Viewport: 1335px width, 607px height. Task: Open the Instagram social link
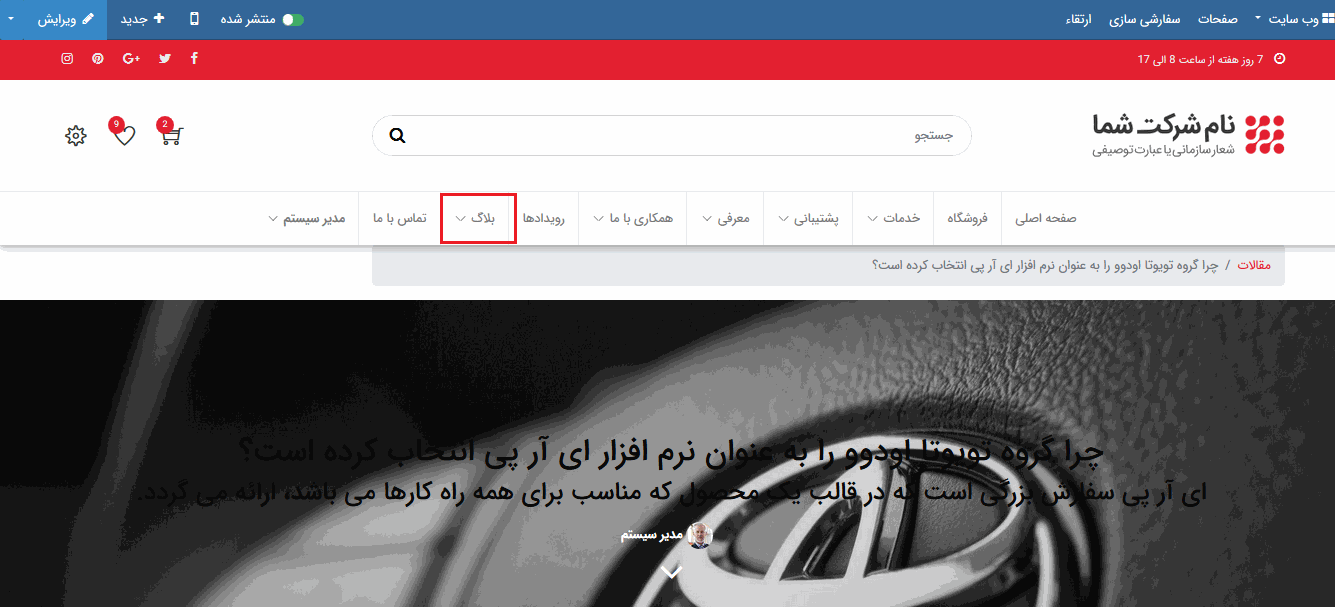[67, 58]
